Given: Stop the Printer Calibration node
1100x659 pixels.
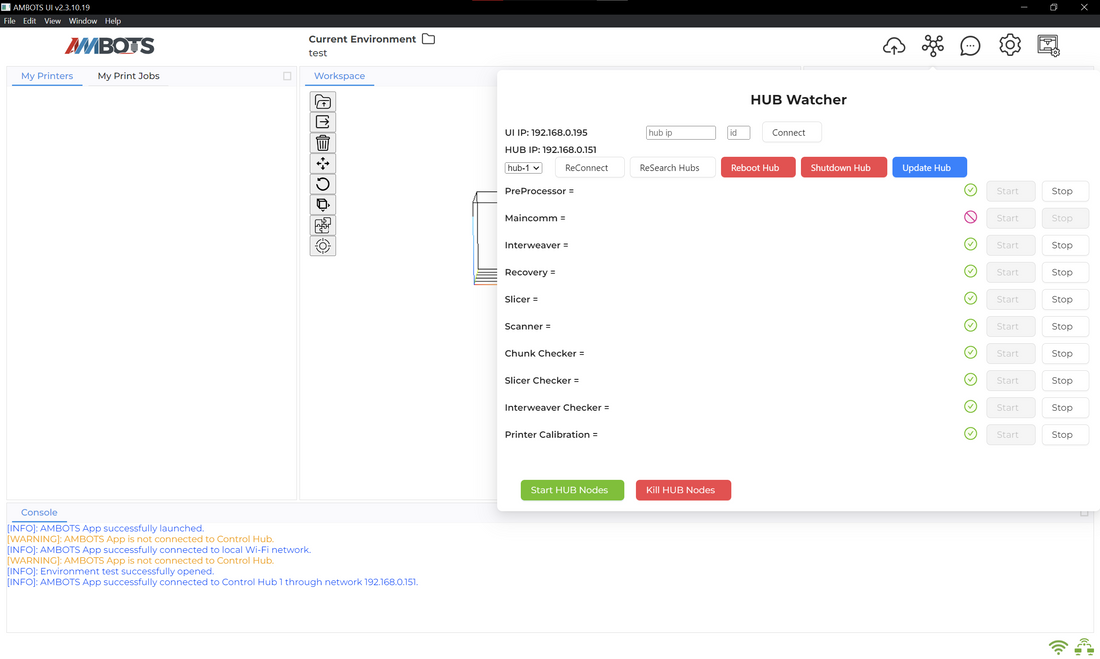Looking at the screenshot, I should (x=1063, y=434).
